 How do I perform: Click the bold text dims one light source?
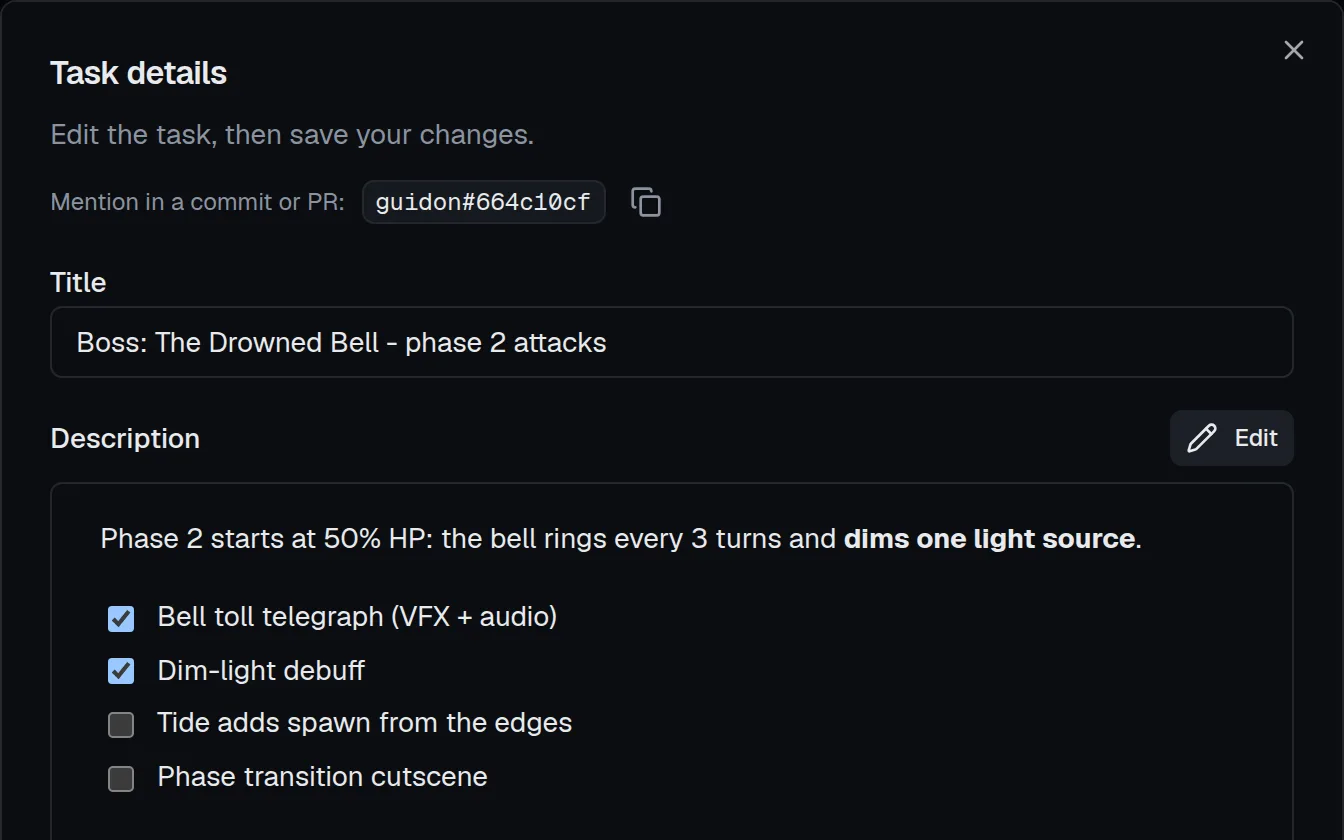pyautogui.click(x=989, y=539)
